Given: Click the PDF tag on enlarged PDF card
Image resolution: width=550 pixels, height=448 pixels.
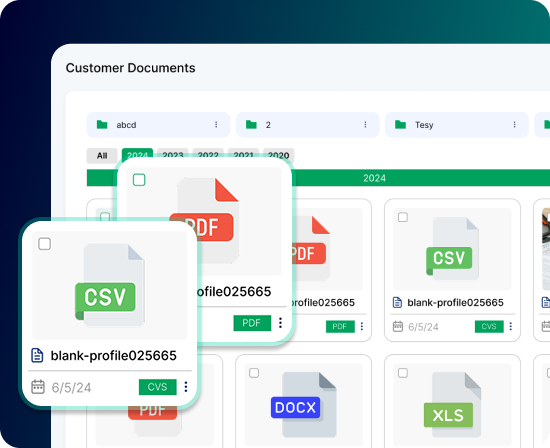Looking at the screenshot, I should (252, 323).
